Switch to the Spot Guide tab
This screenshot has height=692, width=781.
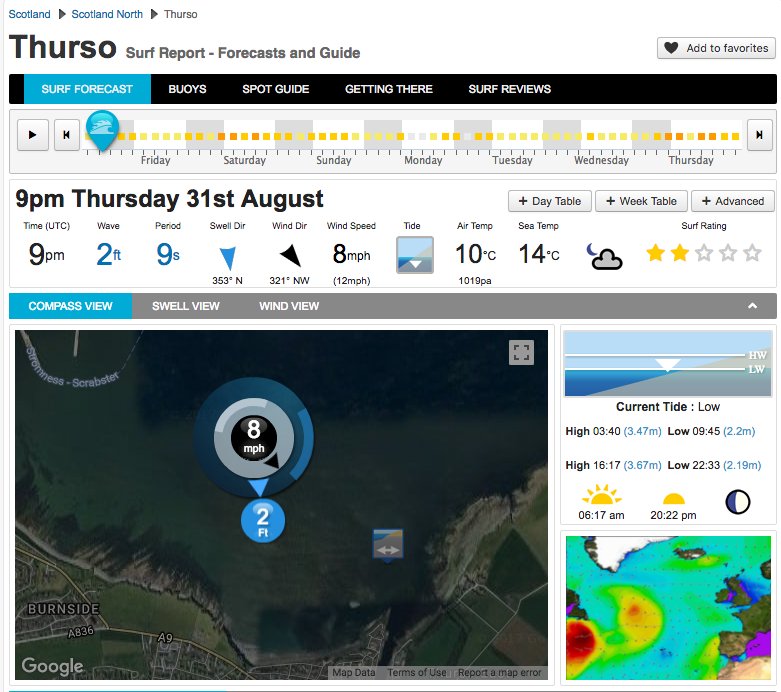click(275, 89)
